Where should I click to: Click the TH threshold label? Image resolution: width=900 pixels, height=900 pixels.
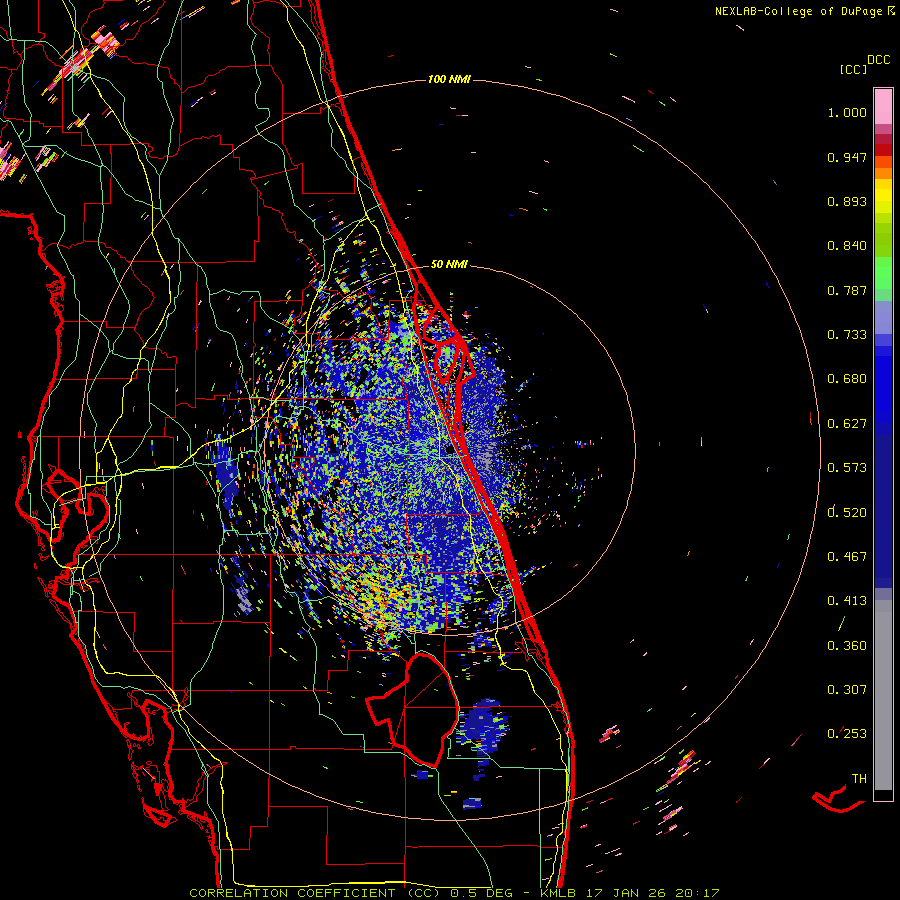[859, 779]
